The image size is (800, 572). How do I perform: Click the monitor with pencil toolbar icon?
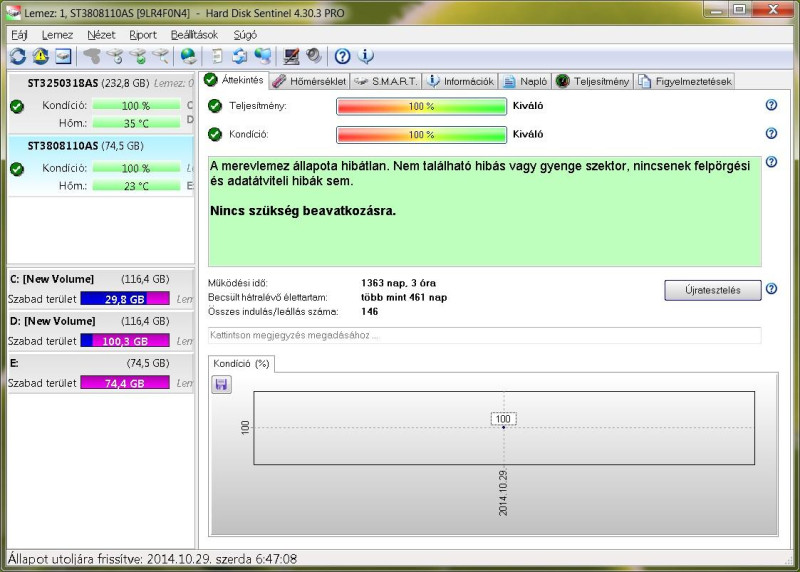[291, 56]
